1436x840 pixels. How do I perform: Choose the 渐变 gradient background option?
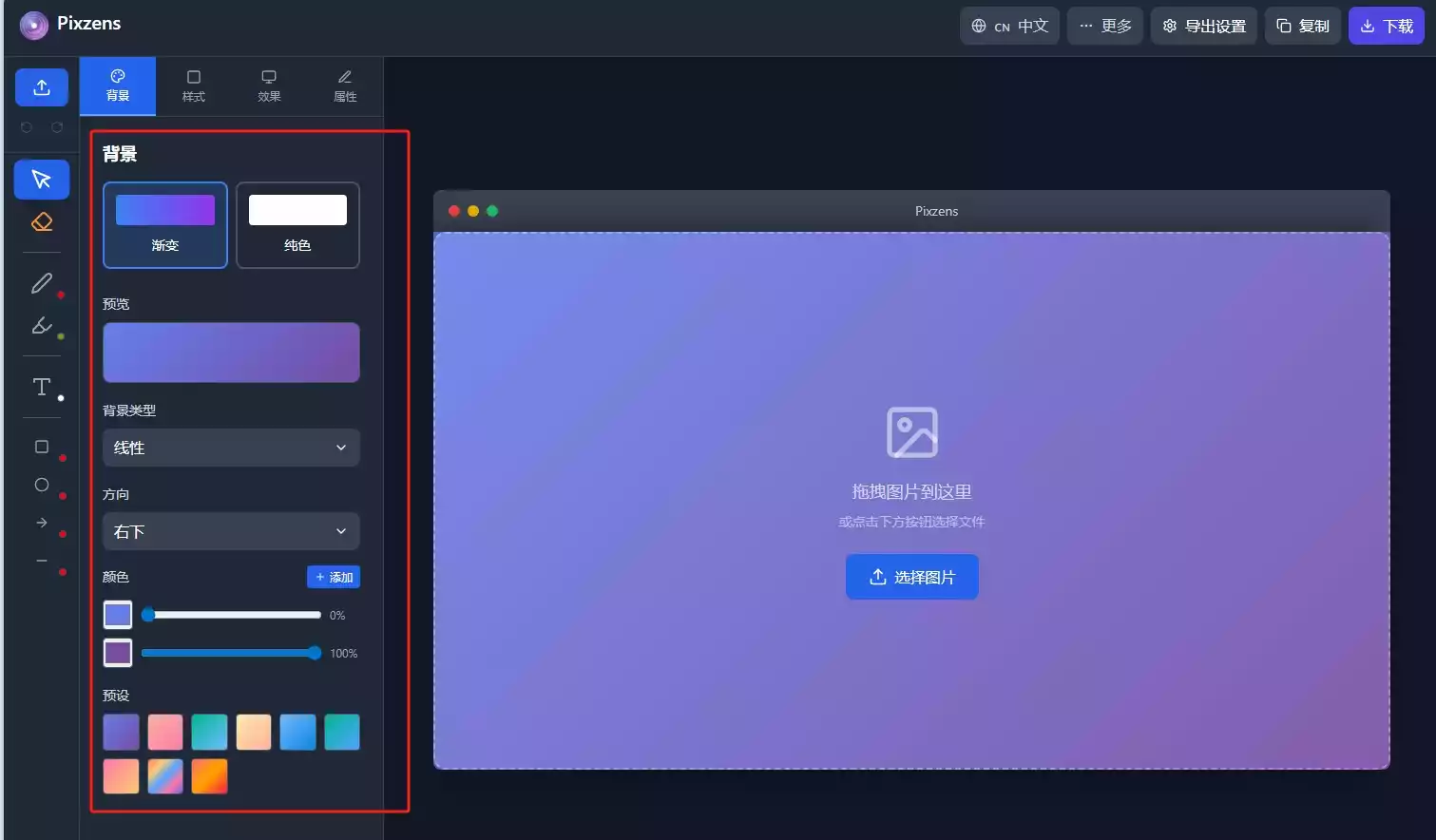point(165,225)
